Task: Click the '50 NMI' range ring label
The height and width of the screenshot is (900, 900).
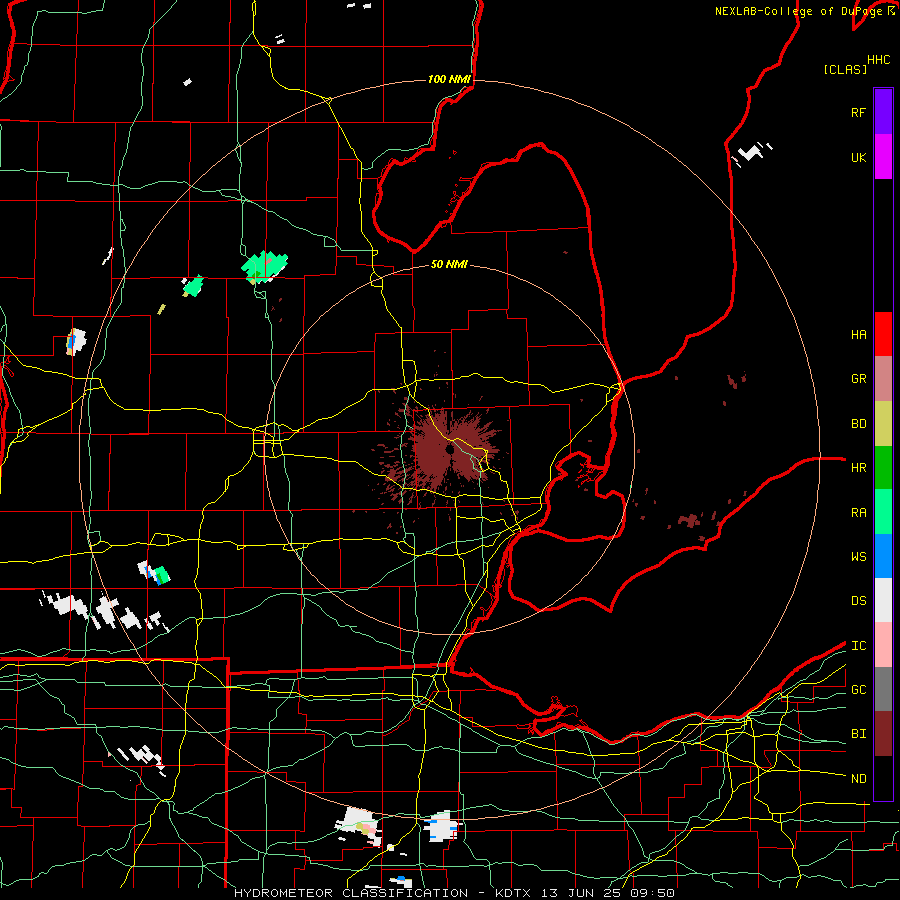Action: click(x=449, y=264)
